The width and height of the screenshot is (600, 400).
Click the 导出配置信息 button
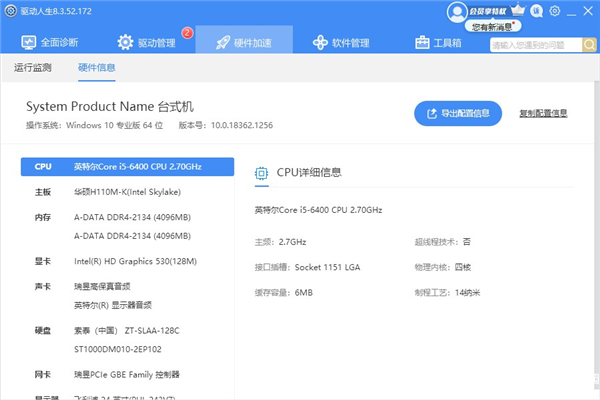[458, 113]
